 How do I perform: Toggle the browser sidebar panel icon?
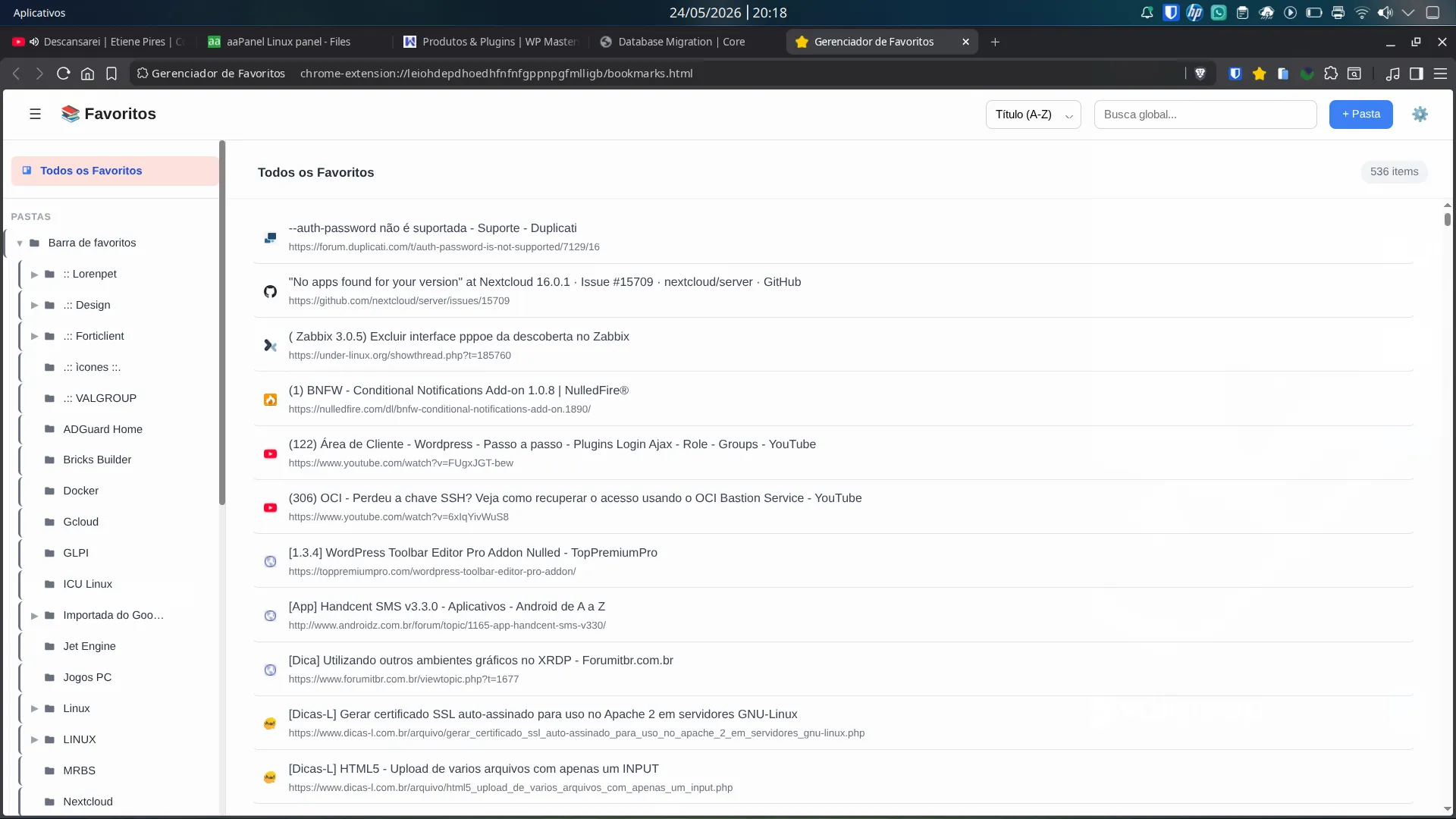[x=1416, y=74]
